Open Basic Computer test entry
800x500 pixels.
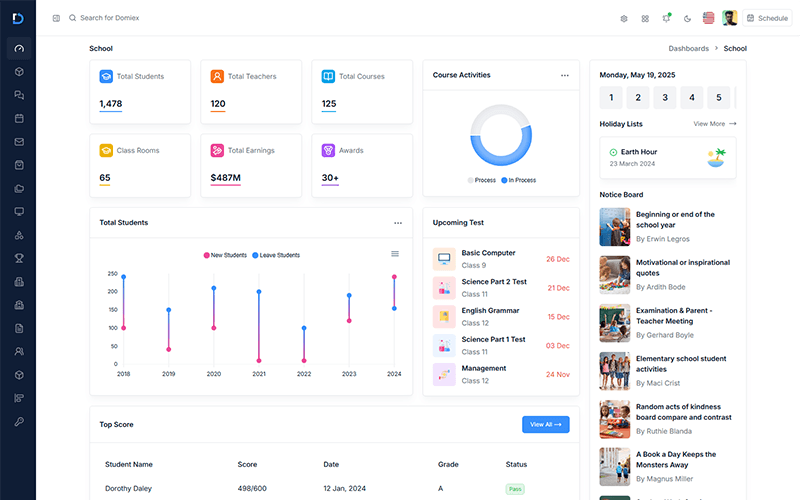tap(501, 259)
